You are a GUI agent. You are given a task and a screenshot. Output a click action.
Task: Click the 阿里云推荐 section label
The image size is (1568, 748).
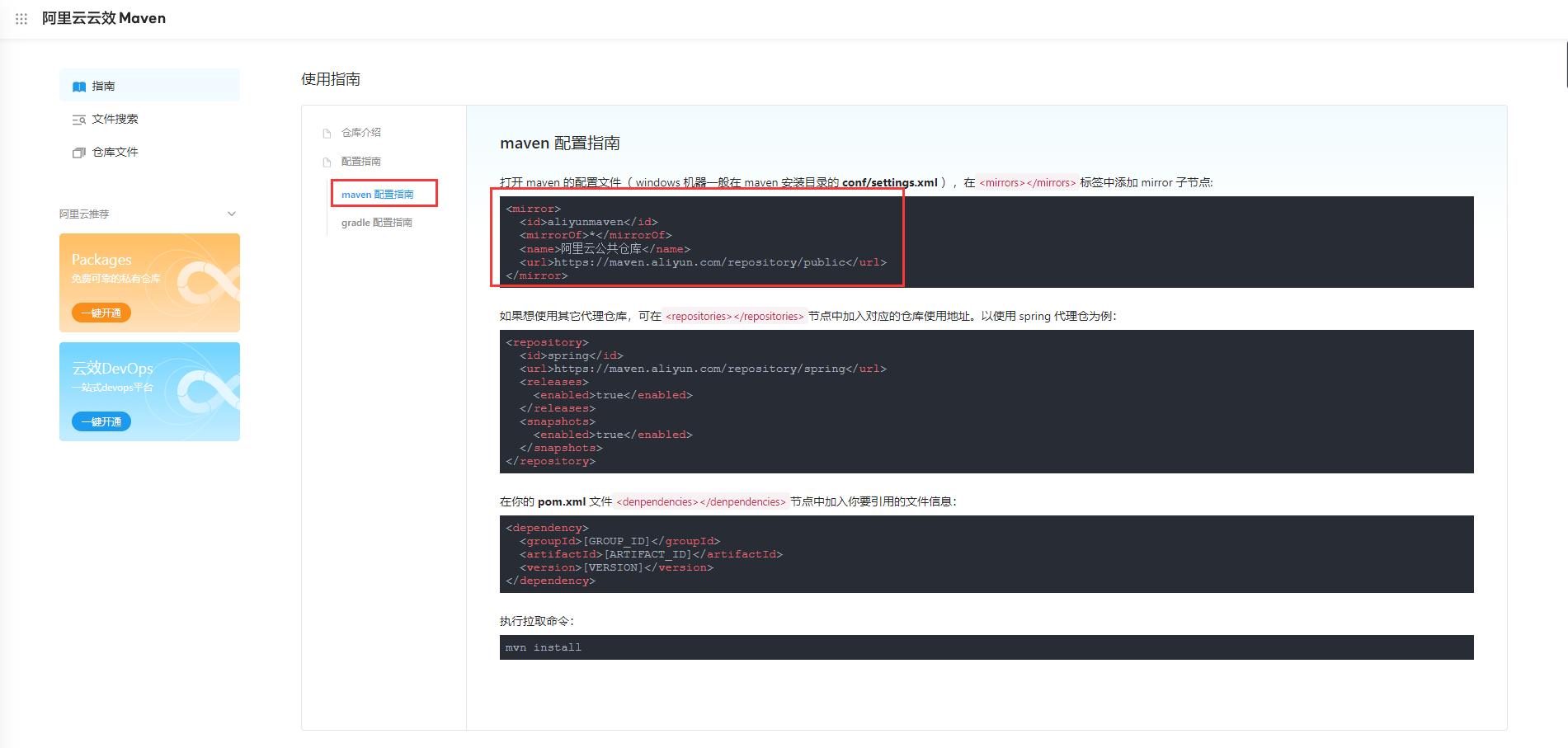click(84, 214)
